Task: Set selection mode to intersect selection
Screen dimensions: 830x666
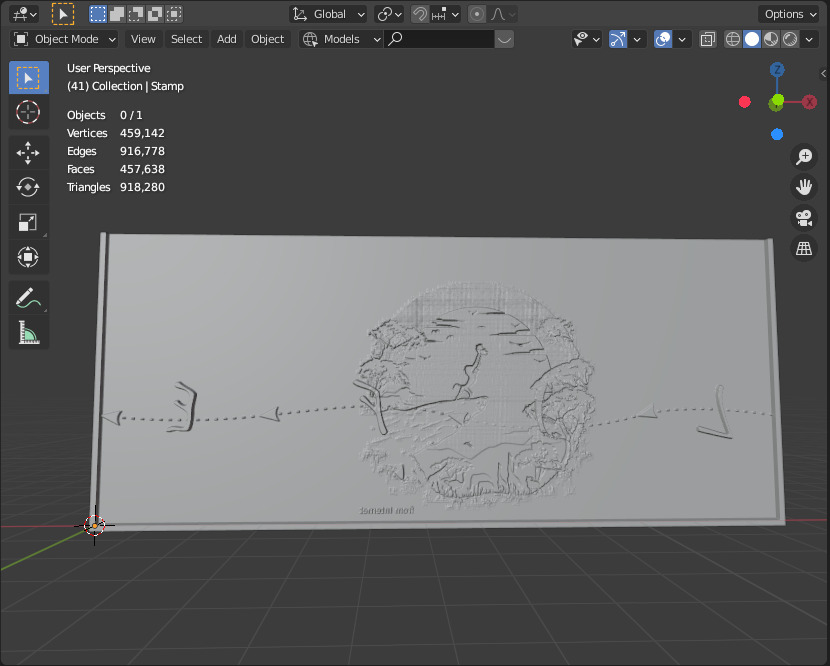Action: coord(174,14)
